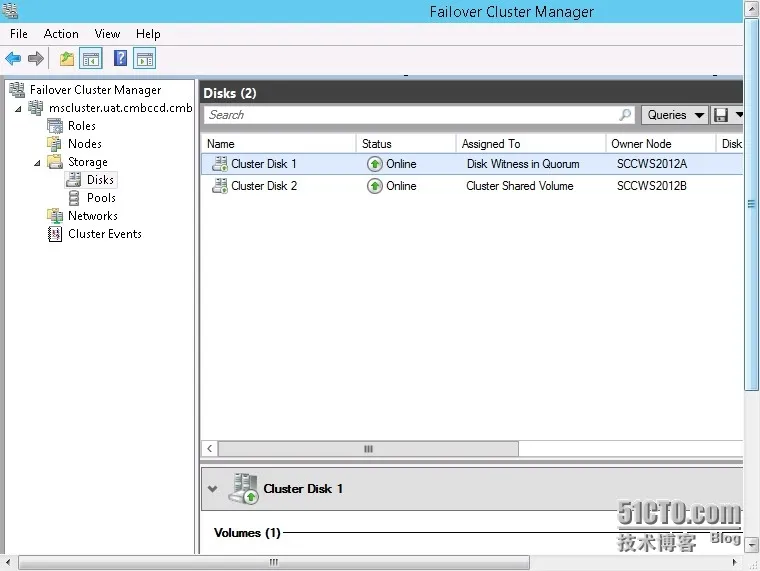Click the Failover Cluster Manager root tree icon

coord(17,90)
